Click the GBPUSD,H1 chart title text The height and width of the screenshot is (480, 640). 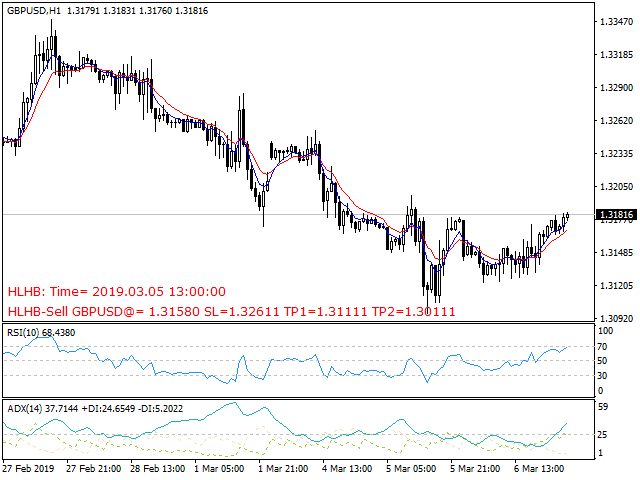pyautogui.click(x=33, y=11)
